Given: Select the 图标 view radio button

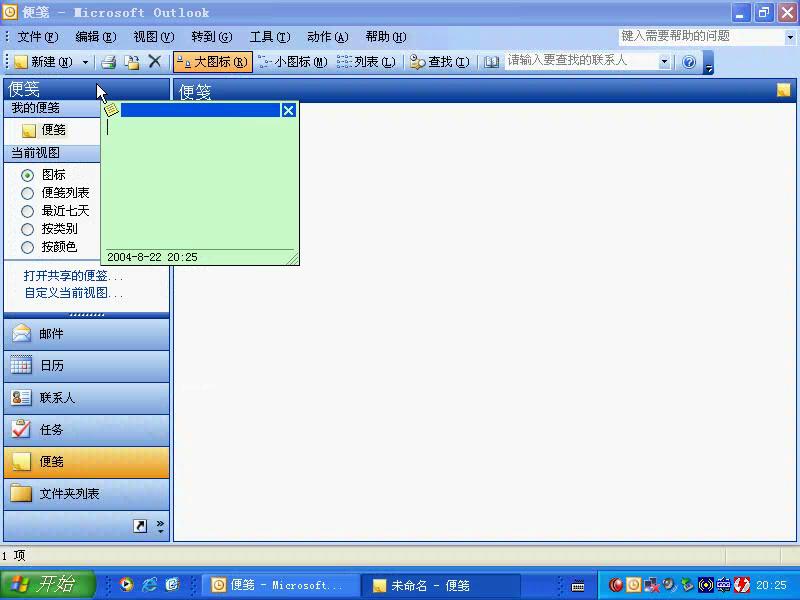Looking at the screenshot, I should pyautogui.click(x=28, y=175).
